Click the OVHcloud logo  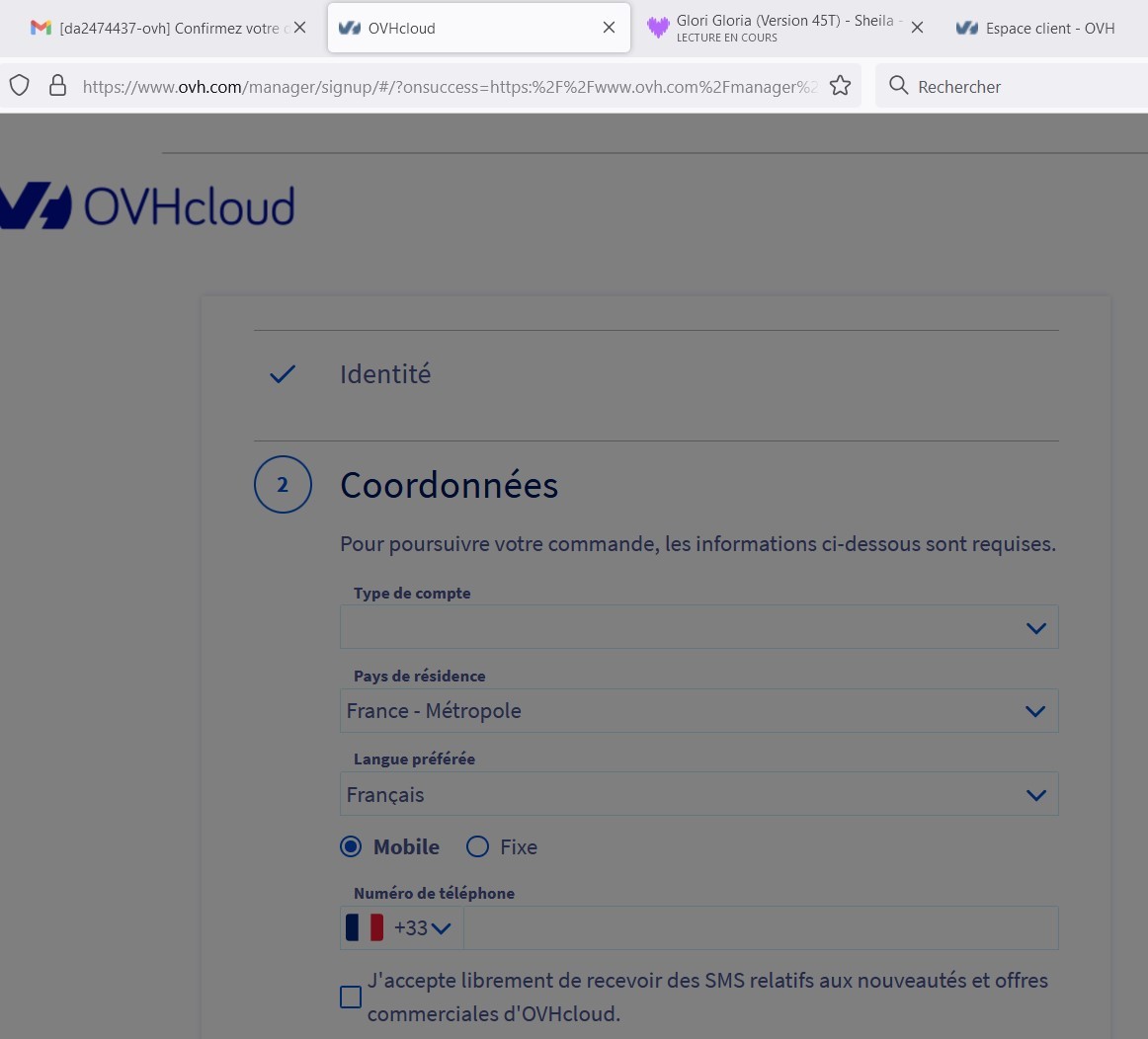point(148,206)
